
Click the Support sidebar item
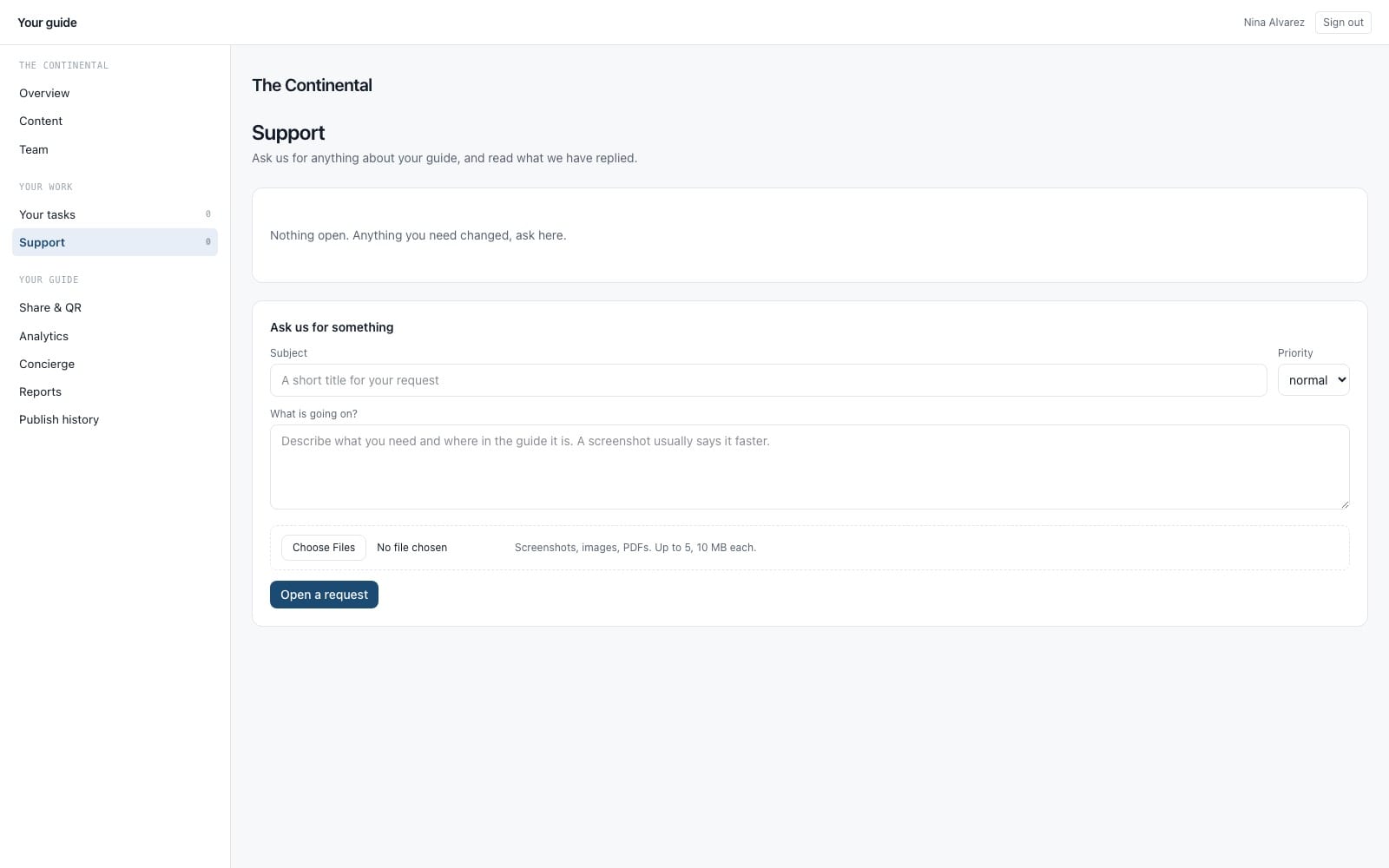pos(115,242)
